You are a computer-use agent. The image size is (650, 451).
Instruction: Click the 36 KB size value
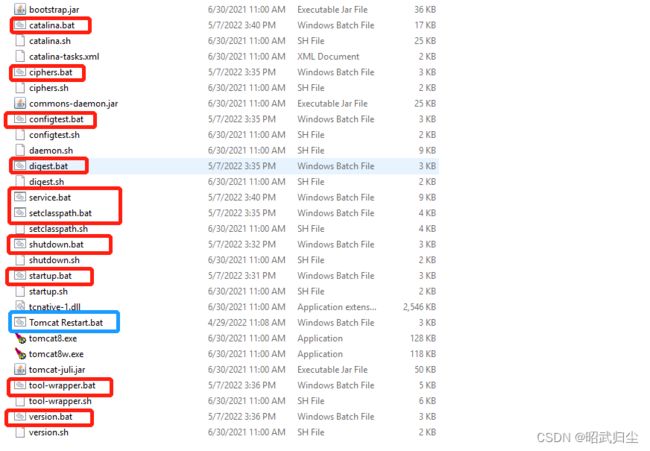[425, 10]
